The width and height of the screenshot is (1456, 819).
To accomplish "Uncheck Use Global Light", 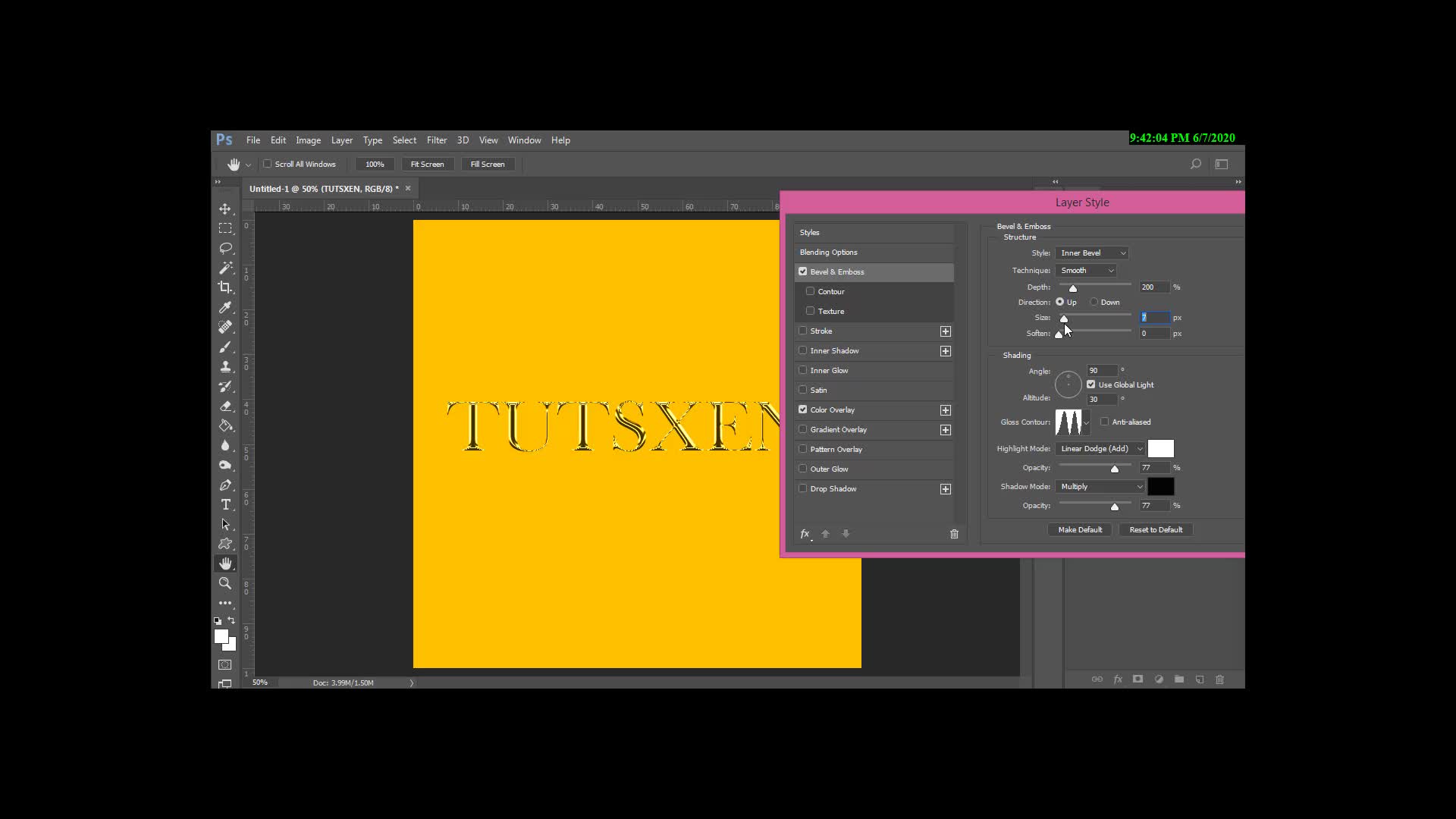I will (1091, 384).
